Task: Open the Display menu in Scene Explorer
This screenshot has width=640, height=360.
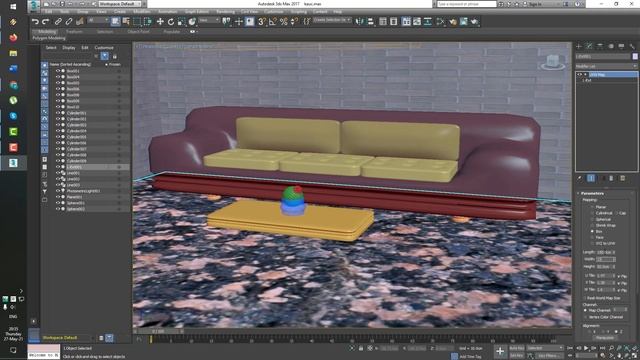Action: pyautogui.click(x=69, y=48)
